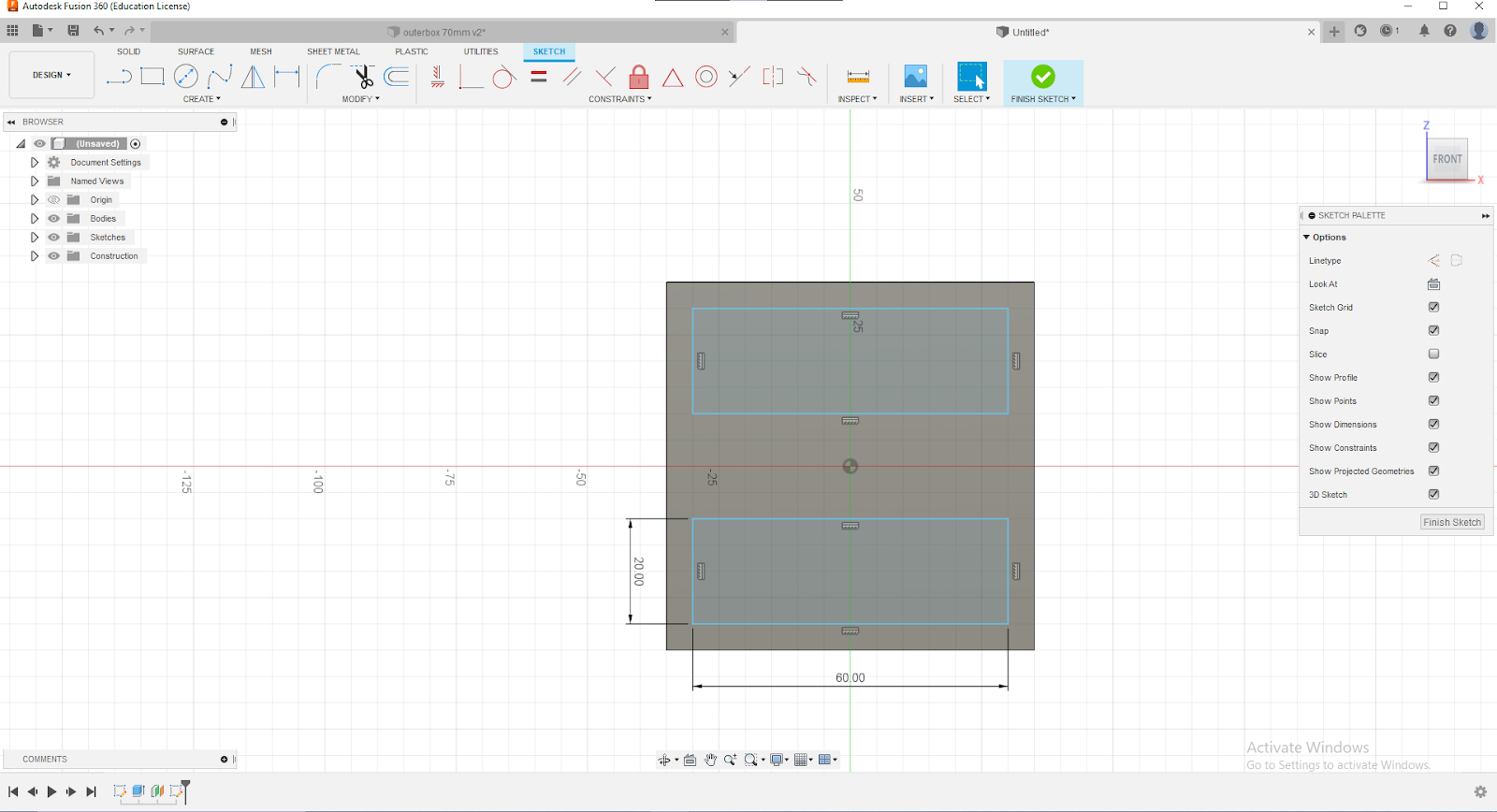The image size is (1497, 812).
Task: Apply Tangent constraint
Action: (504, 77)
